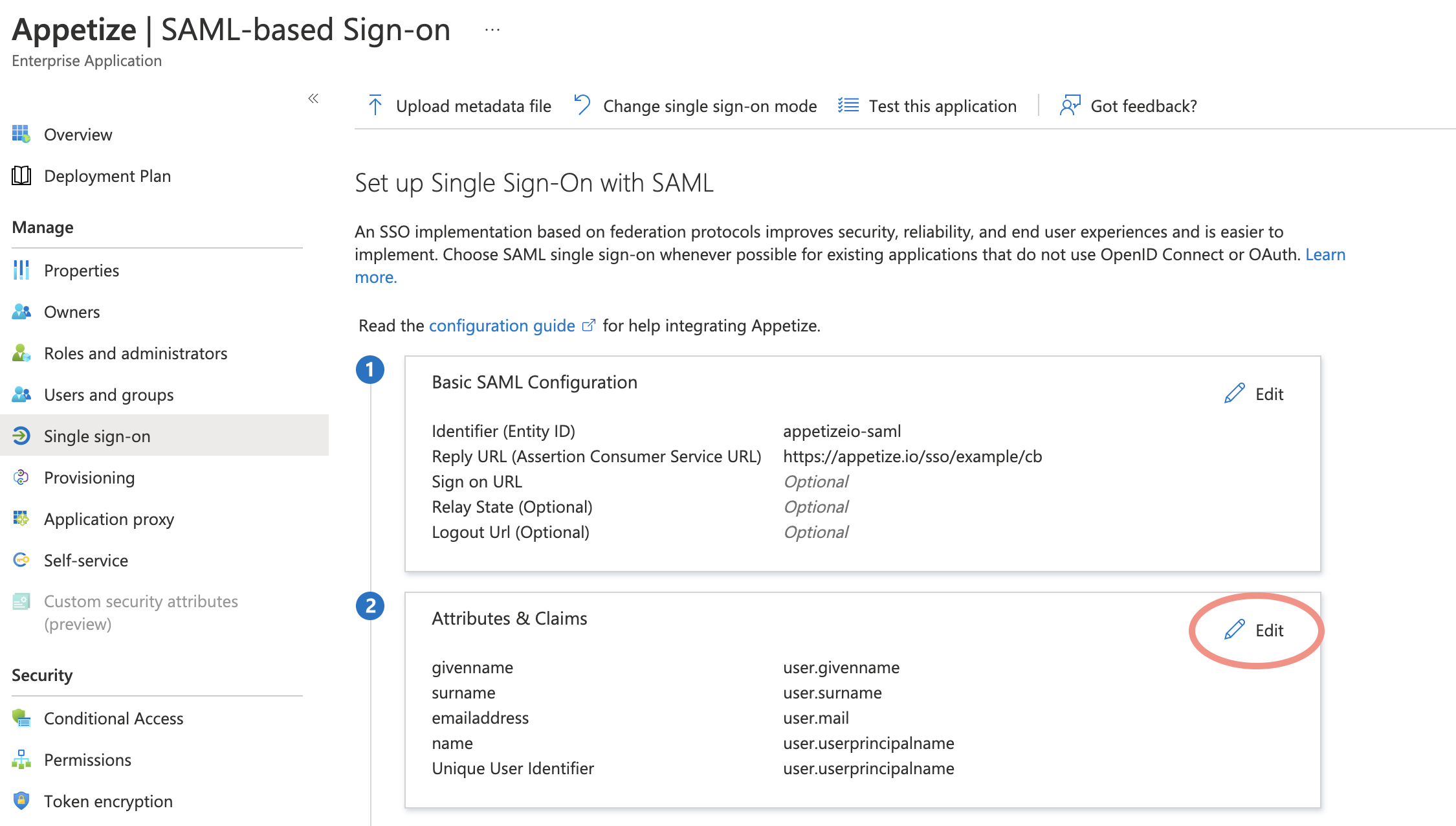Select Application proxy in Manage section
Screen dimensions: 1456x826
pyautogui.click(x=109, y=519)
